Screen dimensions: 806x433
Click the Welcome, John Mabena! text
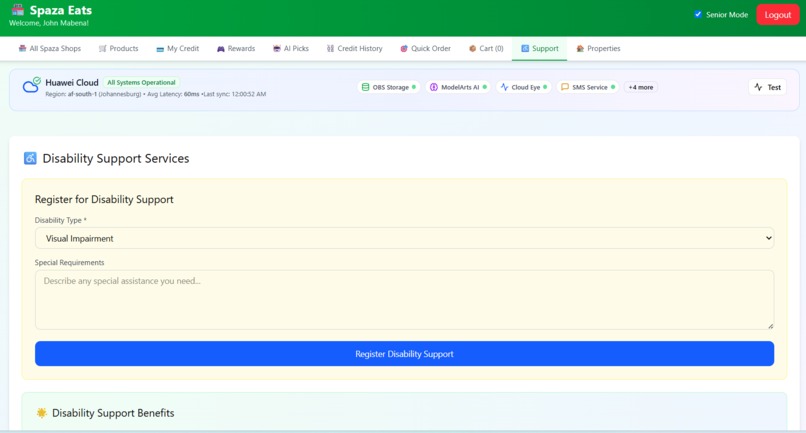click(x=49, y=23)
